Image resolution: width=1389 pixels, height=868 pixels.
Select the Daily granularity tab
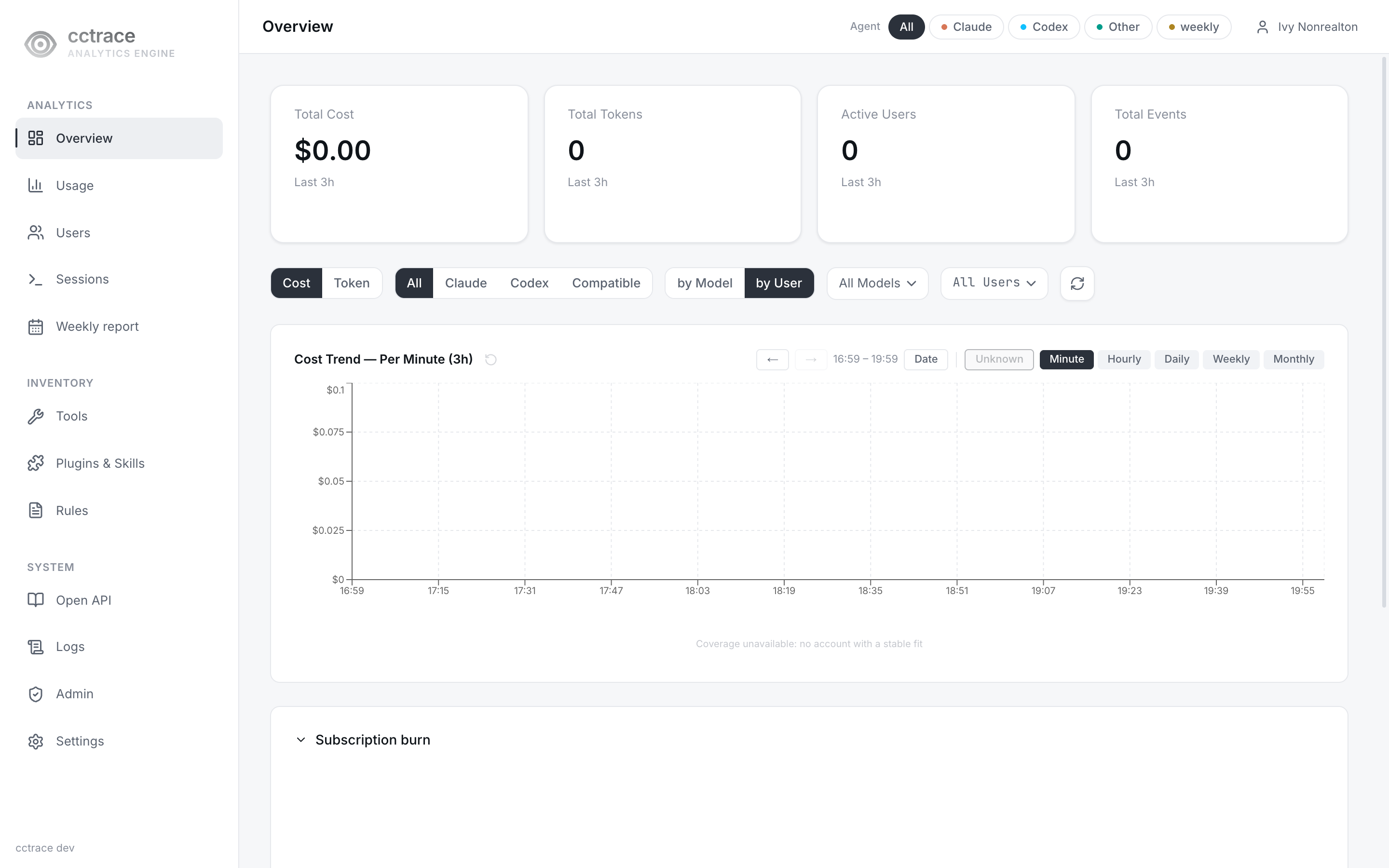1176,359
